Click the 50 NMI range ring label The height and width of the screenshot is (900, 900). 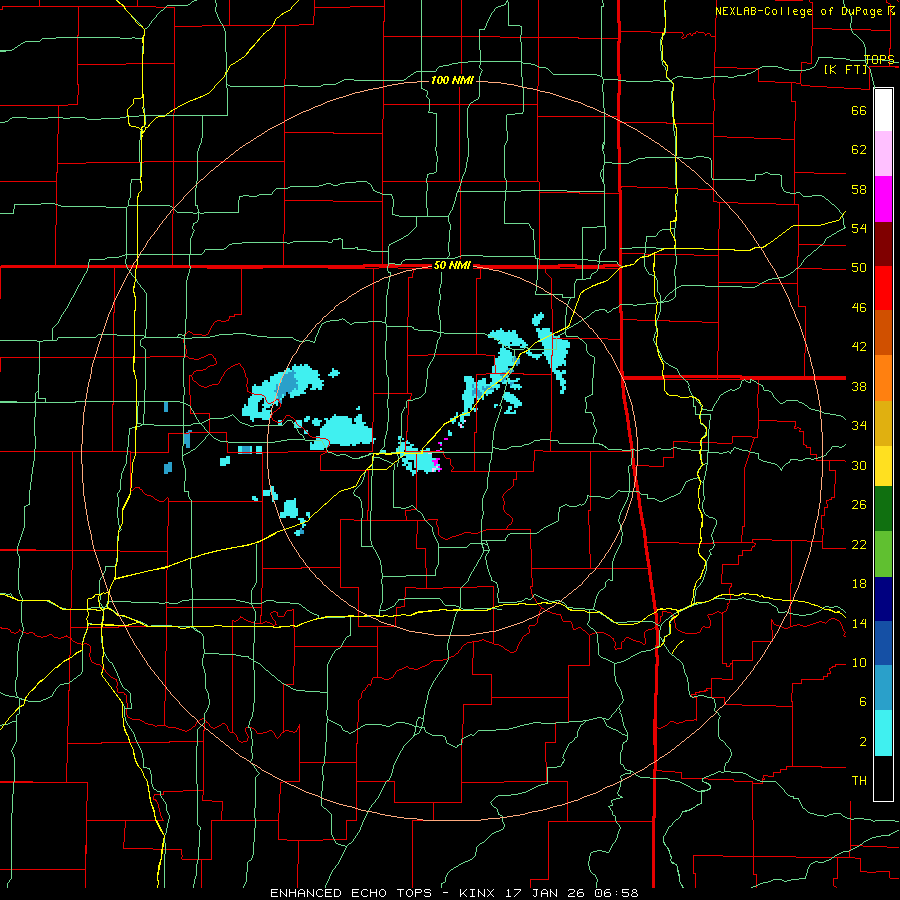[x=452, y=265]
